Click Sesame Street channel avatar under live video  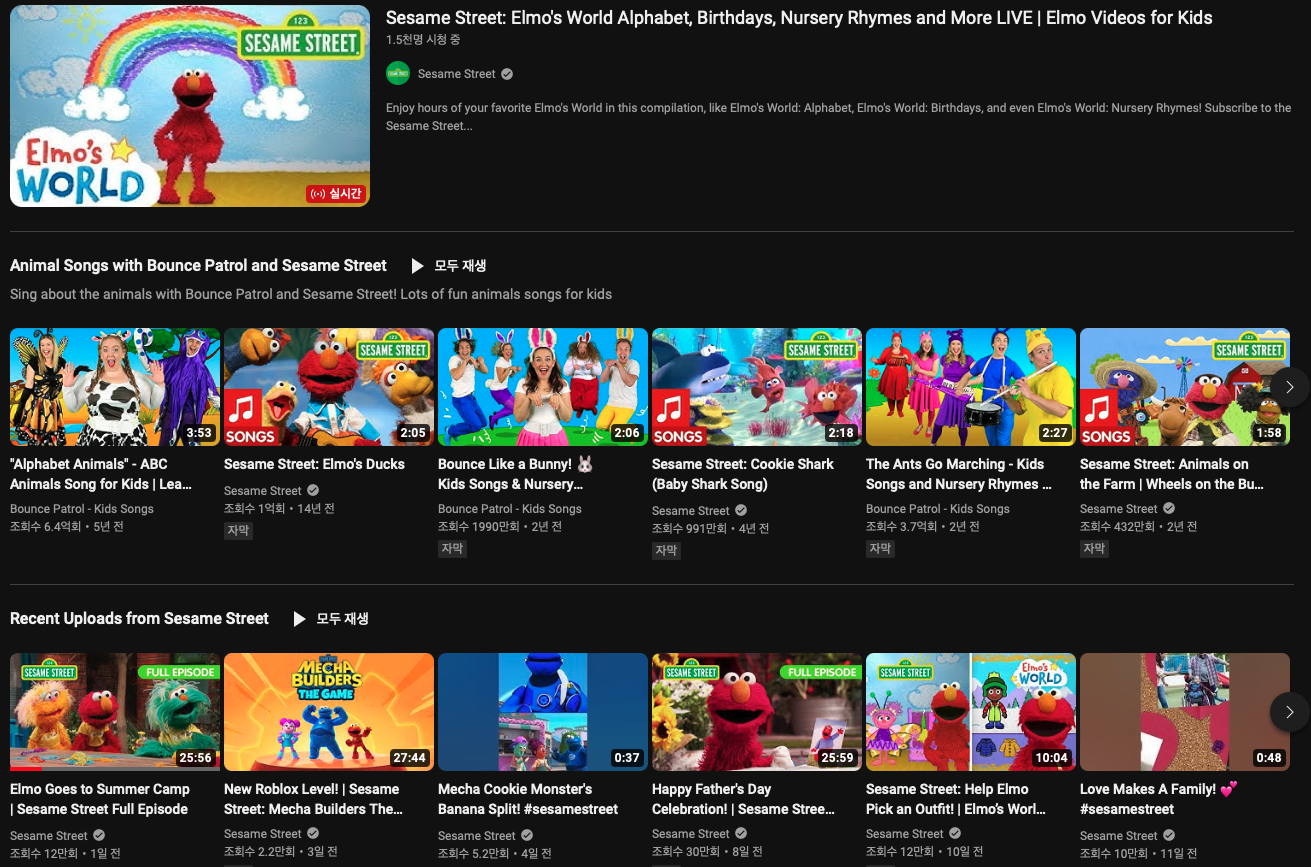398,74
